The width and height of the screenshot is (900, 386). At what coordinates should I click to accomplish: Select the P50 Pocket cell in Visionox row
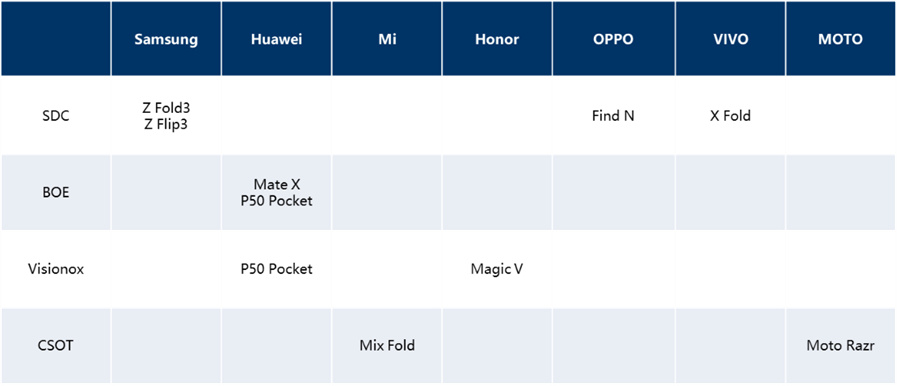click(x=276, y=268)
